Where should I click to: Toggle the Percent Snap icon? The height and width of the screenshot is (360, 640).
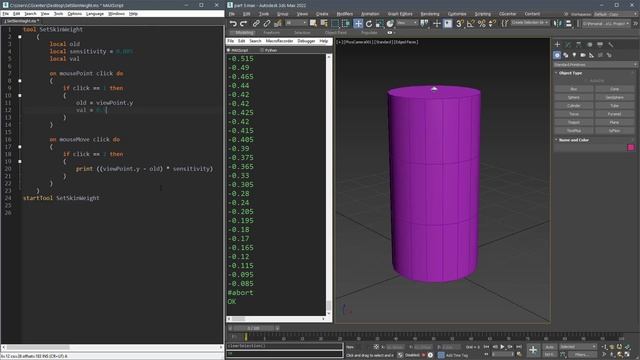click(x=482, y=24)
